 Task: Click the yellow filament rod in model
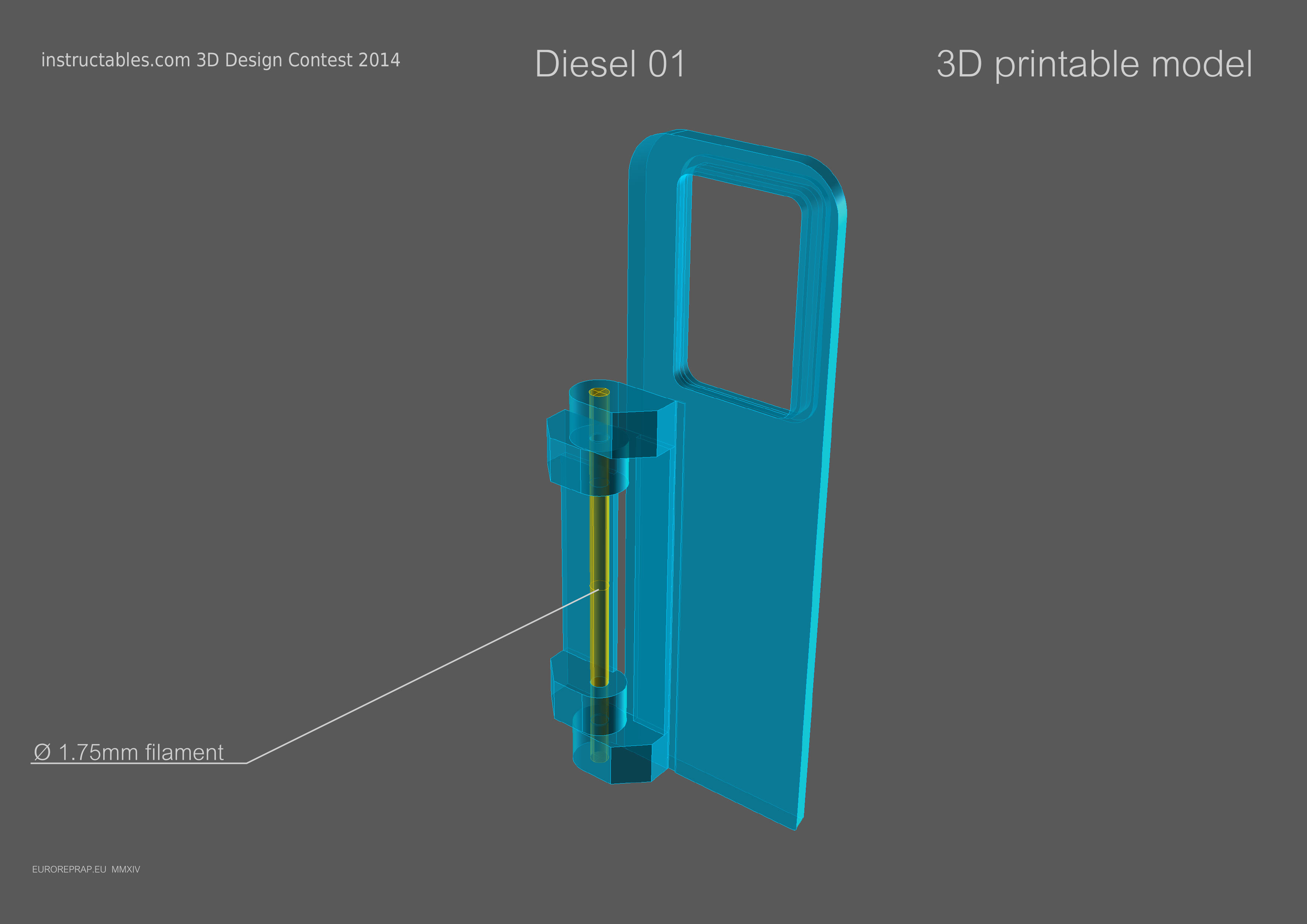pyautogui.click(x=599, y=575)
